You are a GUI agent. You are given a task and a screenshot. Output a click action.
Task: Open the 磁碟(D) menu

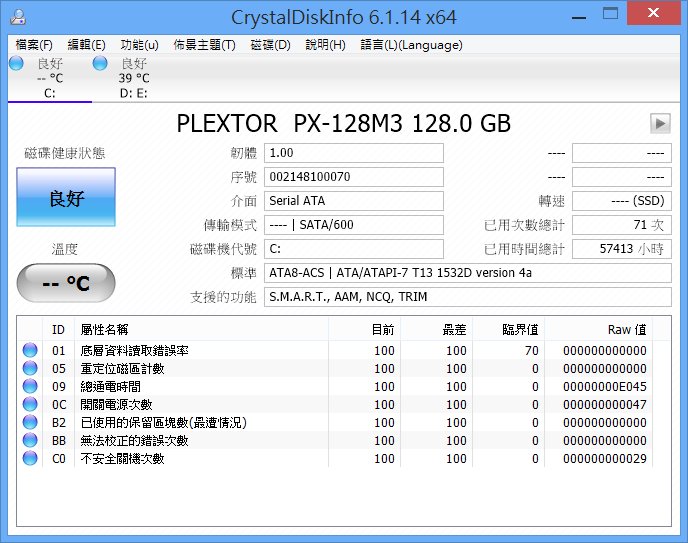coord(270,45)
